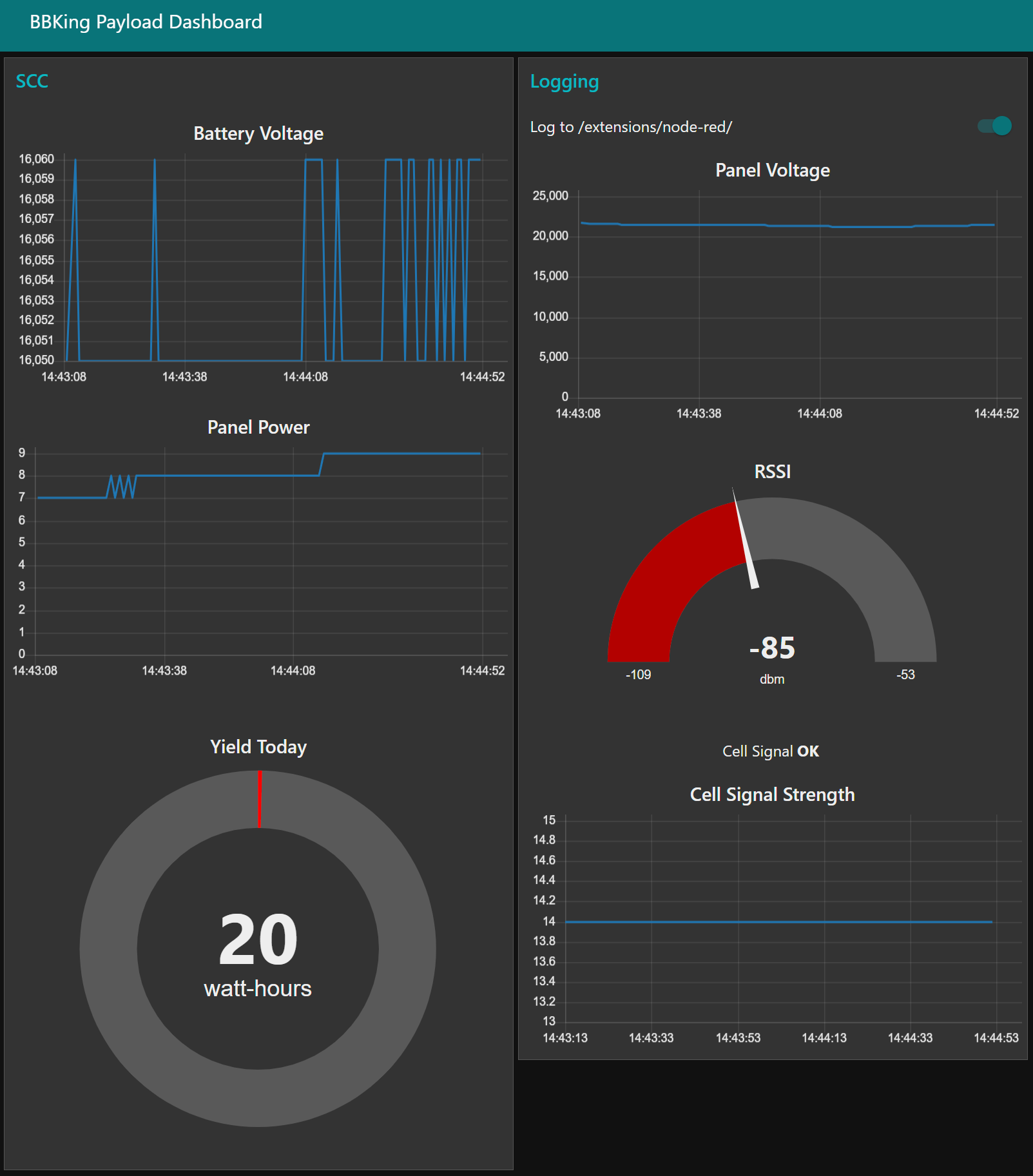Click the step line in Panel Power chart
1033x1176 pixels.
[x=226, y=476]
